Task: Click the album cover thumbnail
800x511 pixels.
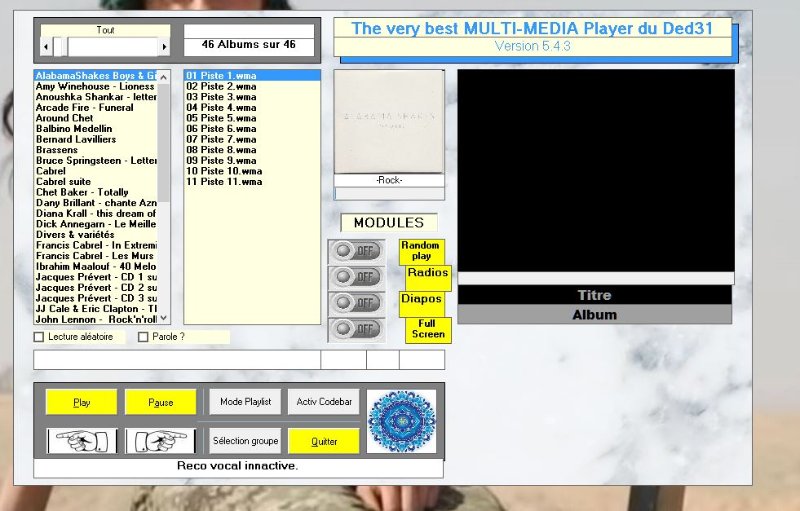Action: (388, 121)
